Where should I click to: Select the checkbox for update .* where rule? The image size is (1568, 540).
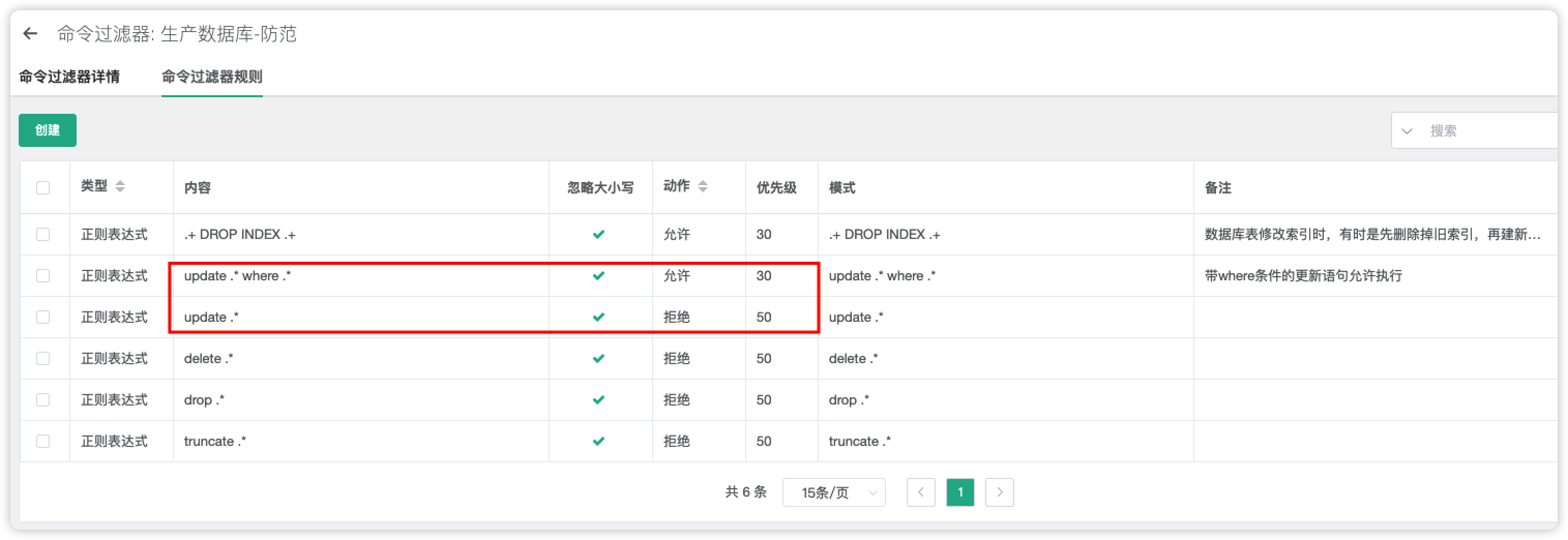point(43,276)
